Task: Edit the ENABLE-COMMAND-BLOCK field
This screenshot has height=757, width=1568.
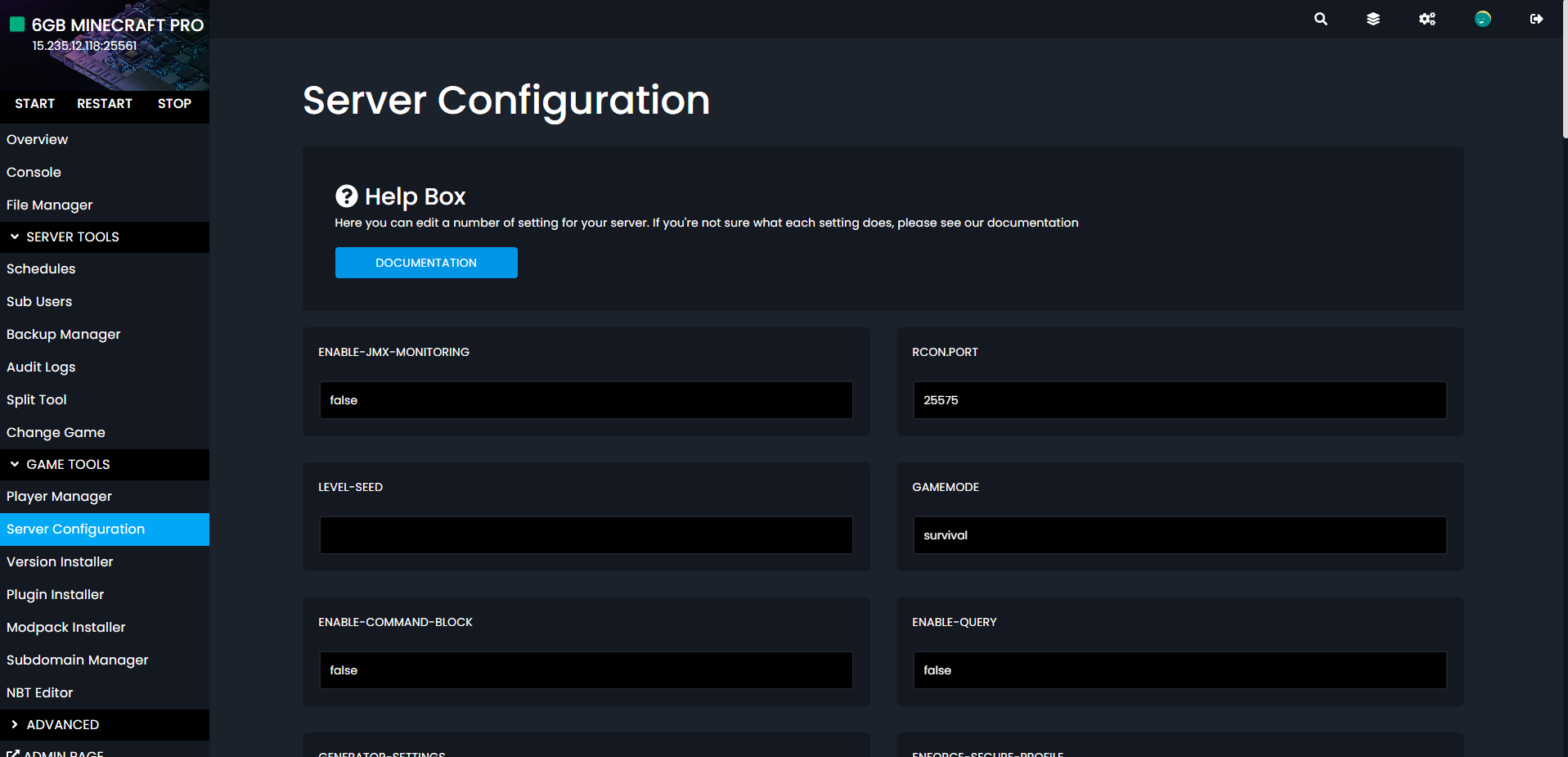Action: pos(586,670)
